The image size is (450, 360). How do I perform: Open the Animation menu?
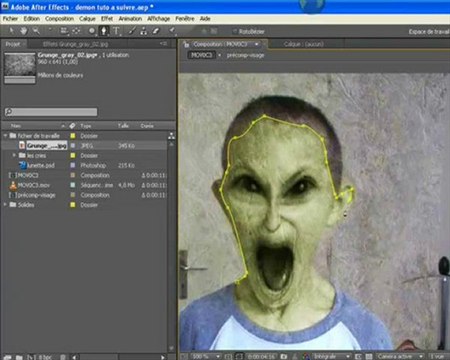(x=130, y=19)
